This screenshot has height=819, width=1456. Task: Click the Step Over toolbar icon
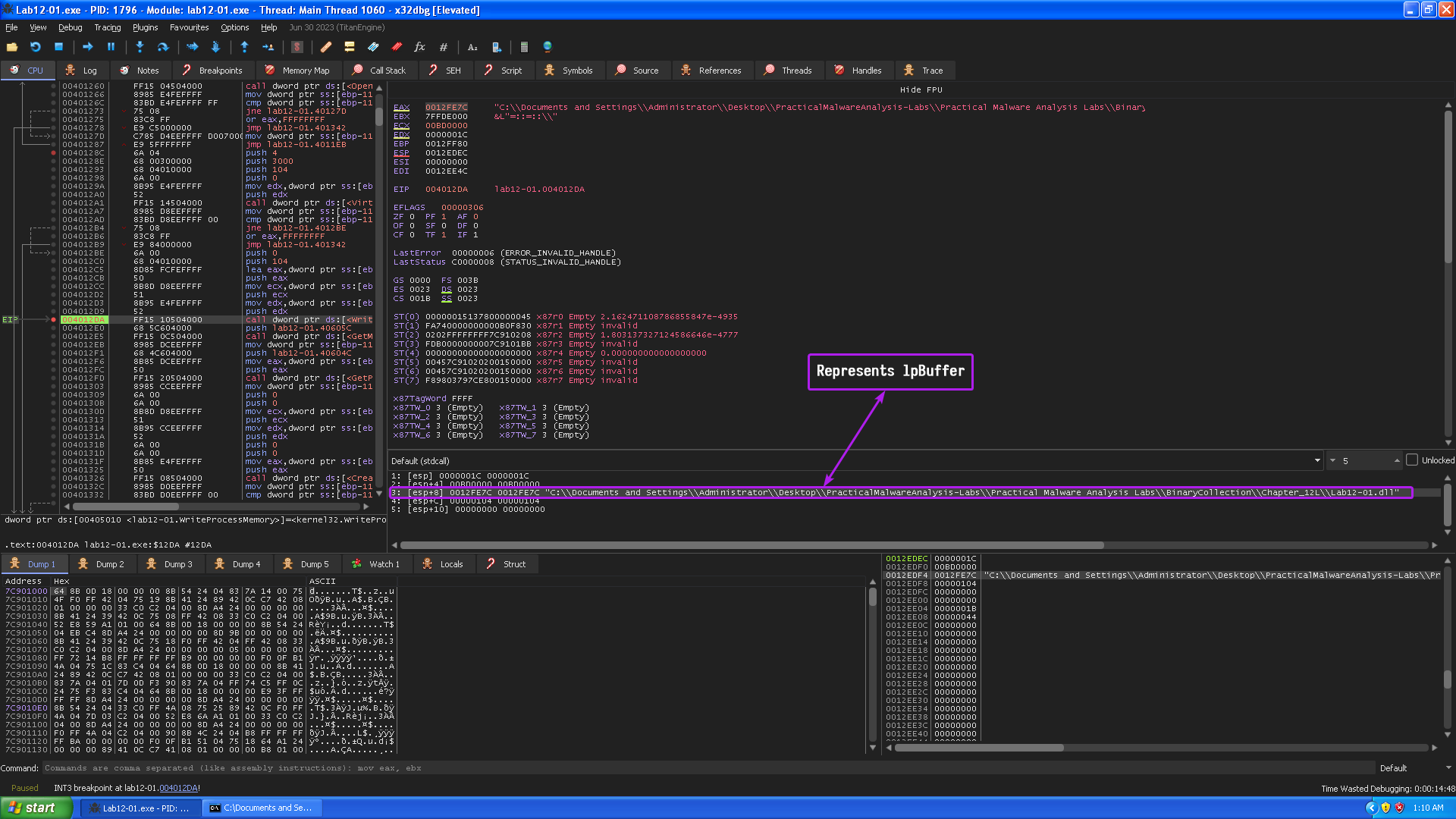click(x=163, y=47)
